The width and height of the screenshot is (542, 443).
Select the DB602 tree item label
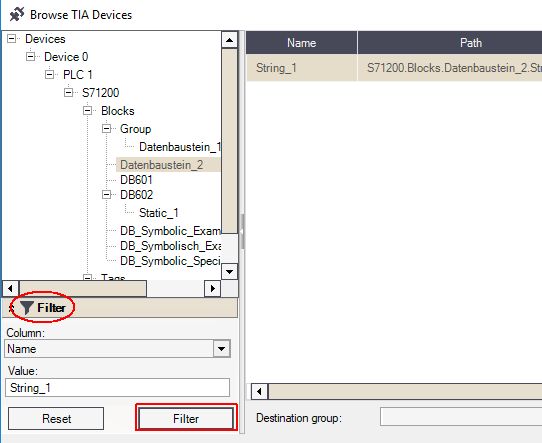(x=137, y=195)
